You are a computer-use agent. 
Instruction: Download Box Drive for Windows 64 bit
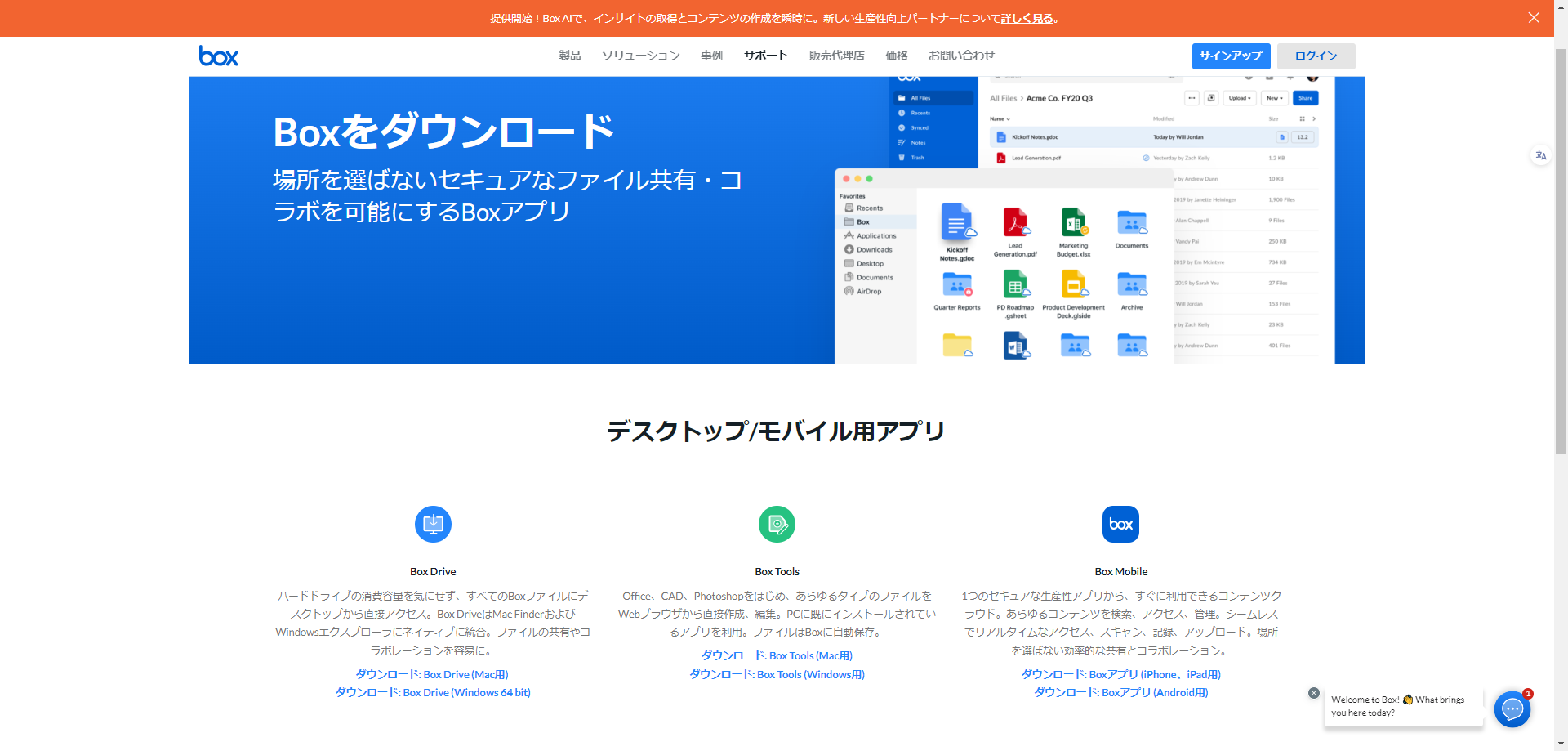tap(433, 692)
